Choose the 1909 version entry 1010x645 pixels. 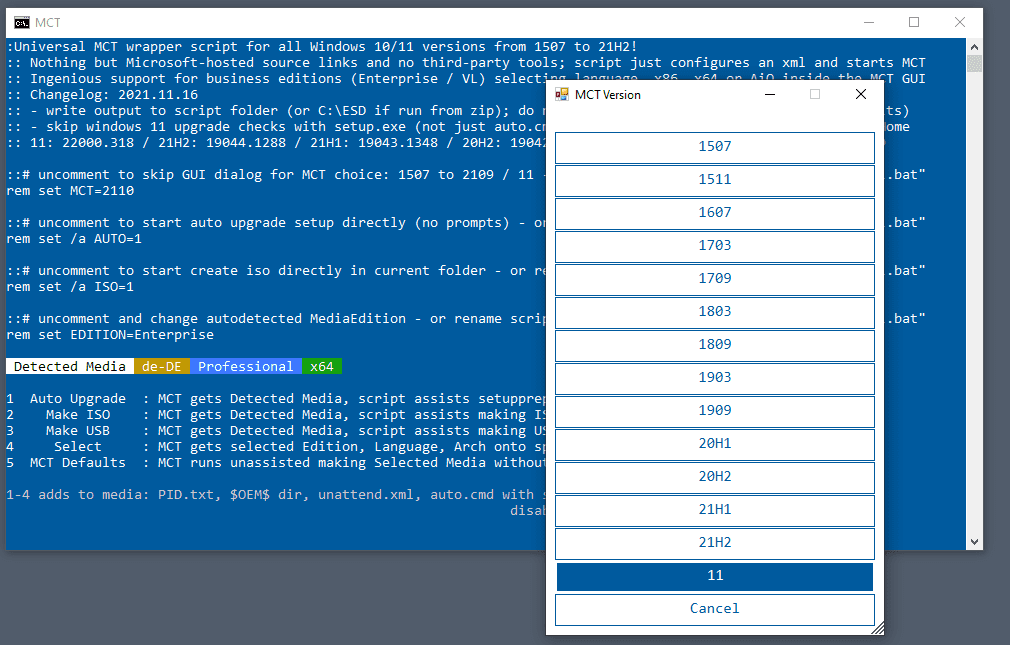point(714,411)
